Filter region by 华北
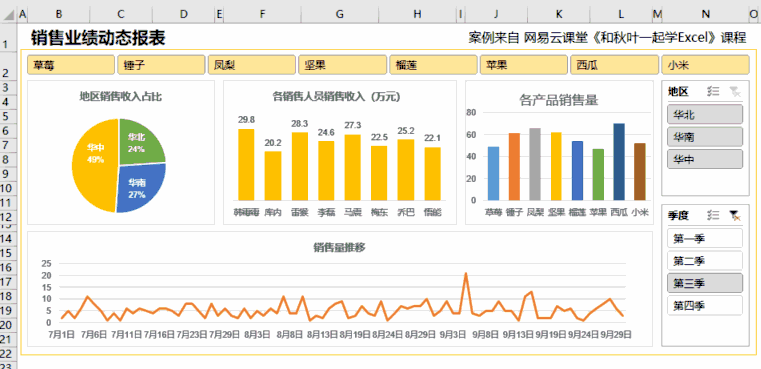Screen dimensions: 761x369 pos(705,115)
